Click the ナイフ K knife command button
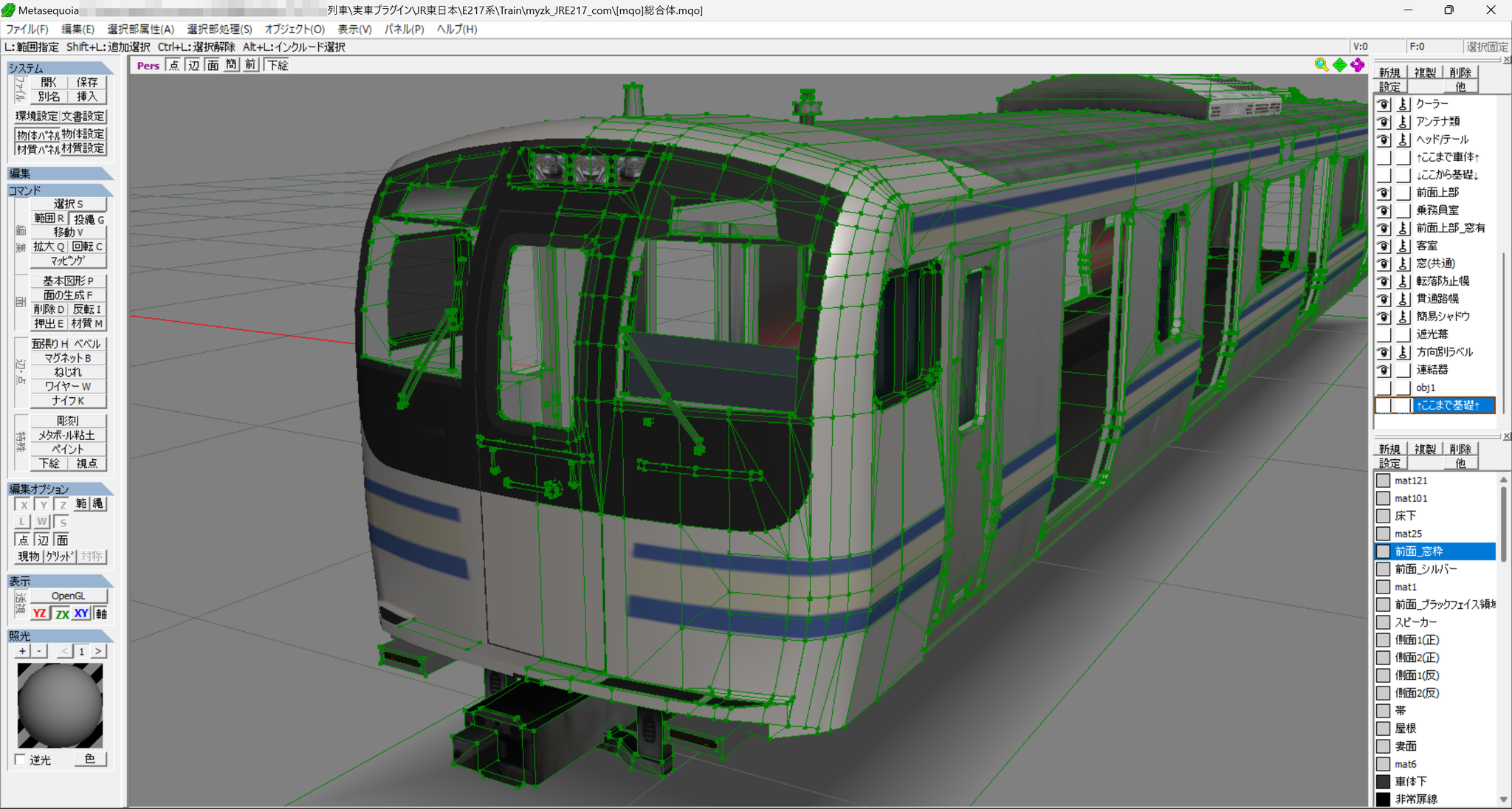The width and height of the screenshot is (1512, 809). tap(68, 401)
